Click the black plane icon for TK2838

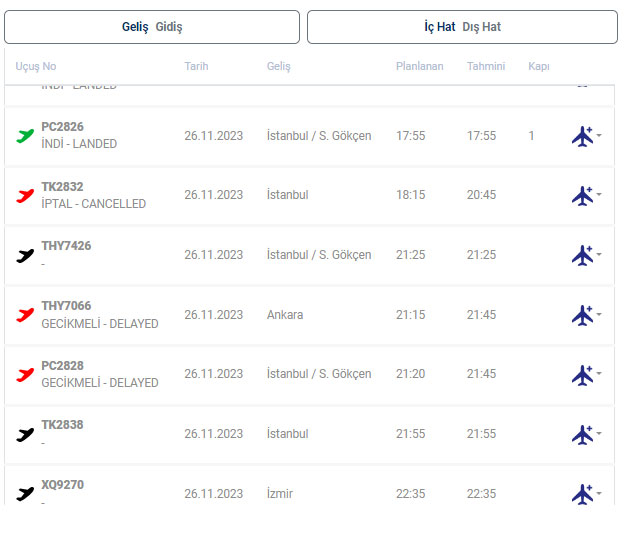click(x=25, y=434)
